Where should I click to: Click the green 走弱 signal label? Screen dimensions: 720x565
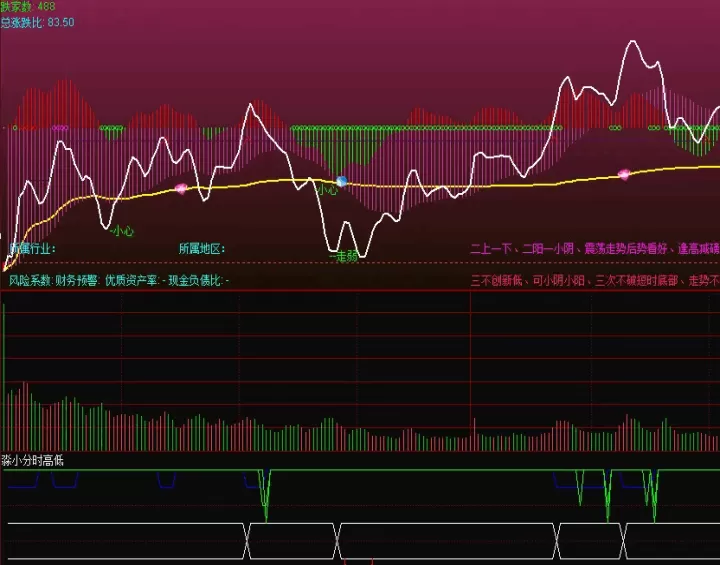coord(344,256)
